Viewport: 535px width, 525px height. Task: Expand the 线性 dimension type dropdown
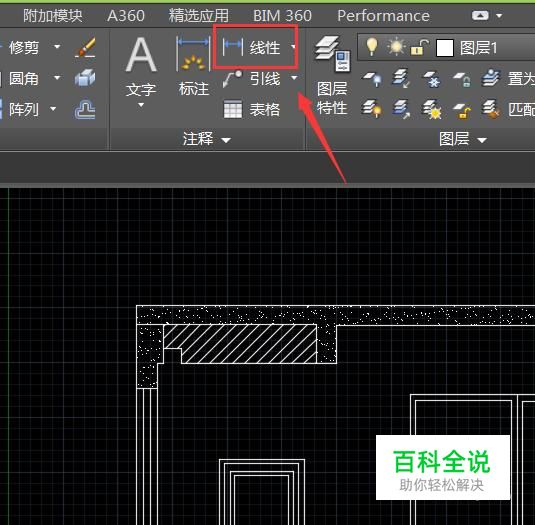(293, 46)
